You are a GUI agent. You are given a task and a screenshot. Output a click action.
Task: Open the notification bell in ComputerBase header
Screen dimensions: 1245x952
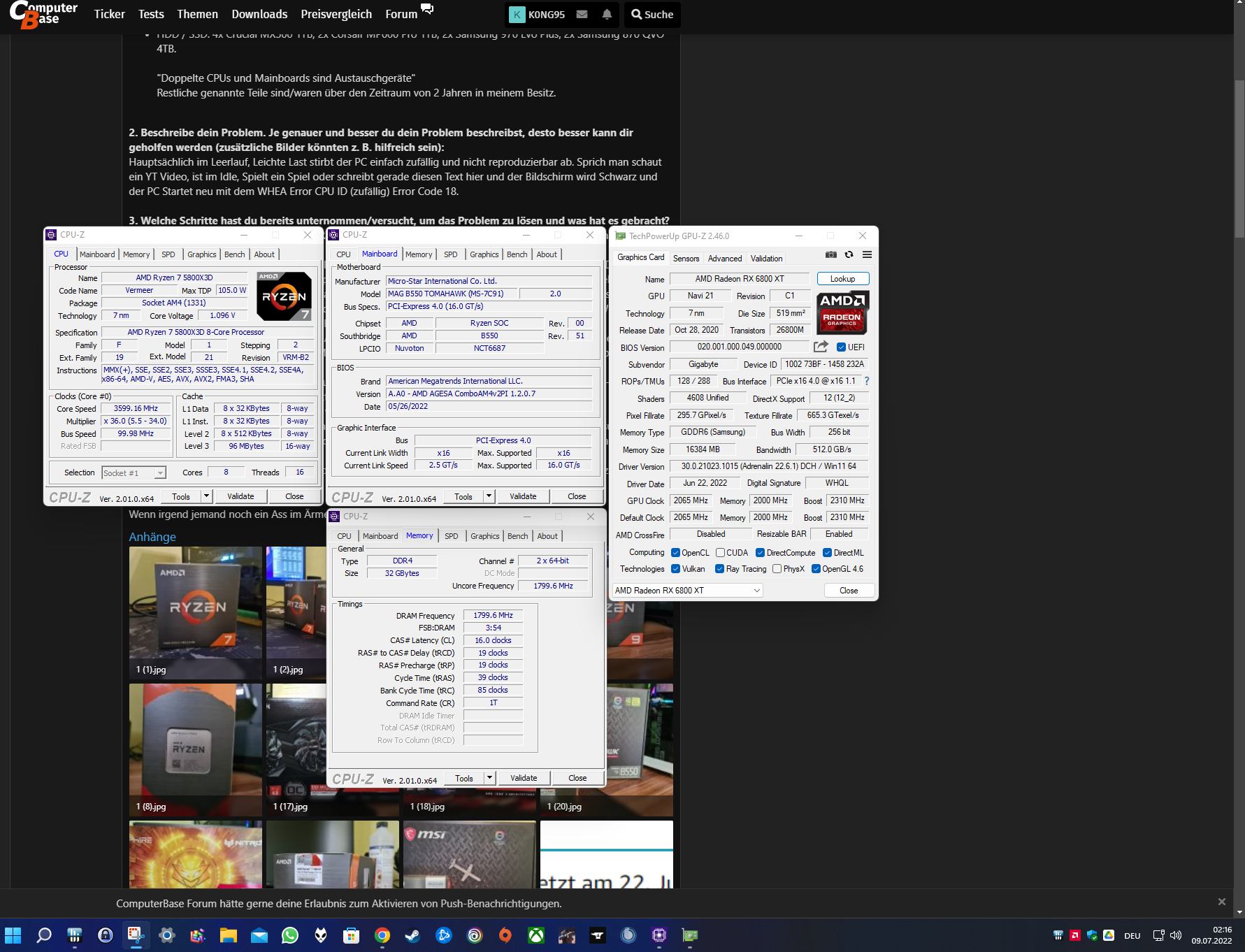[x=607, y=14]
